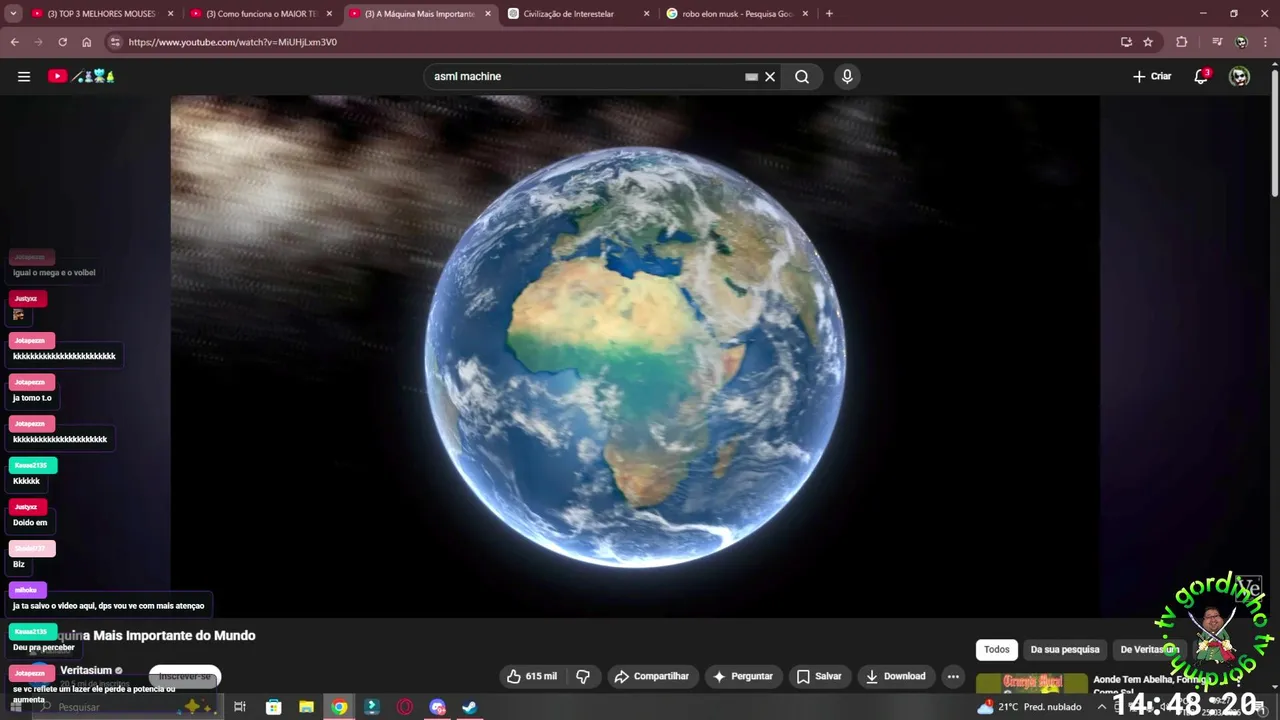Click the page vertical scrollbar
The height and width of the screenshot is (720, 1280).
(1274, 130)
